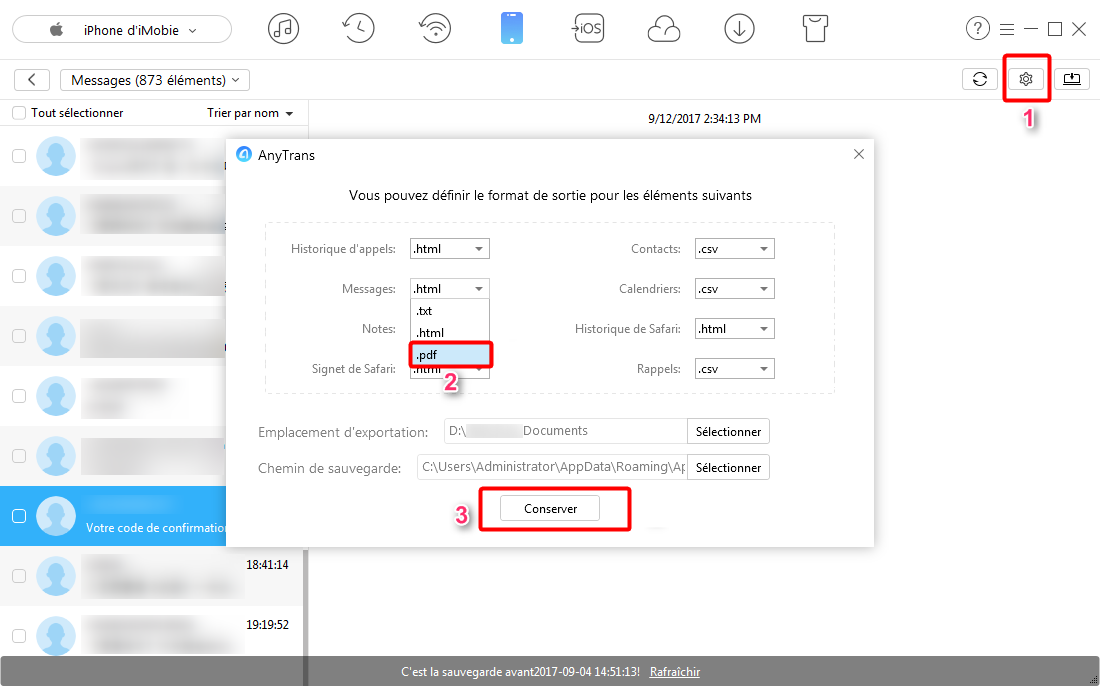Open the Contacts format dropdown
This screenshot has height=686, width=1100.
pyautogui.click(x=735, y=248)
